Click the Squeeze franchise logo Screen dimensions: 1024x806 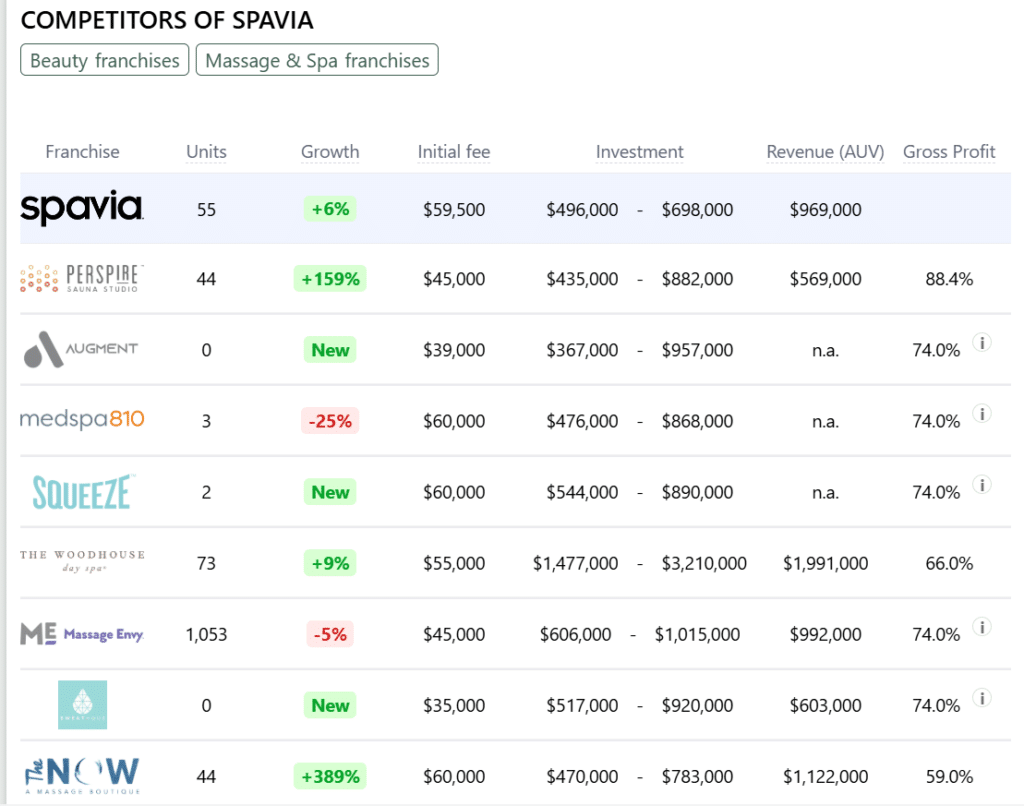pyautogui.click(x=83, y=492)
